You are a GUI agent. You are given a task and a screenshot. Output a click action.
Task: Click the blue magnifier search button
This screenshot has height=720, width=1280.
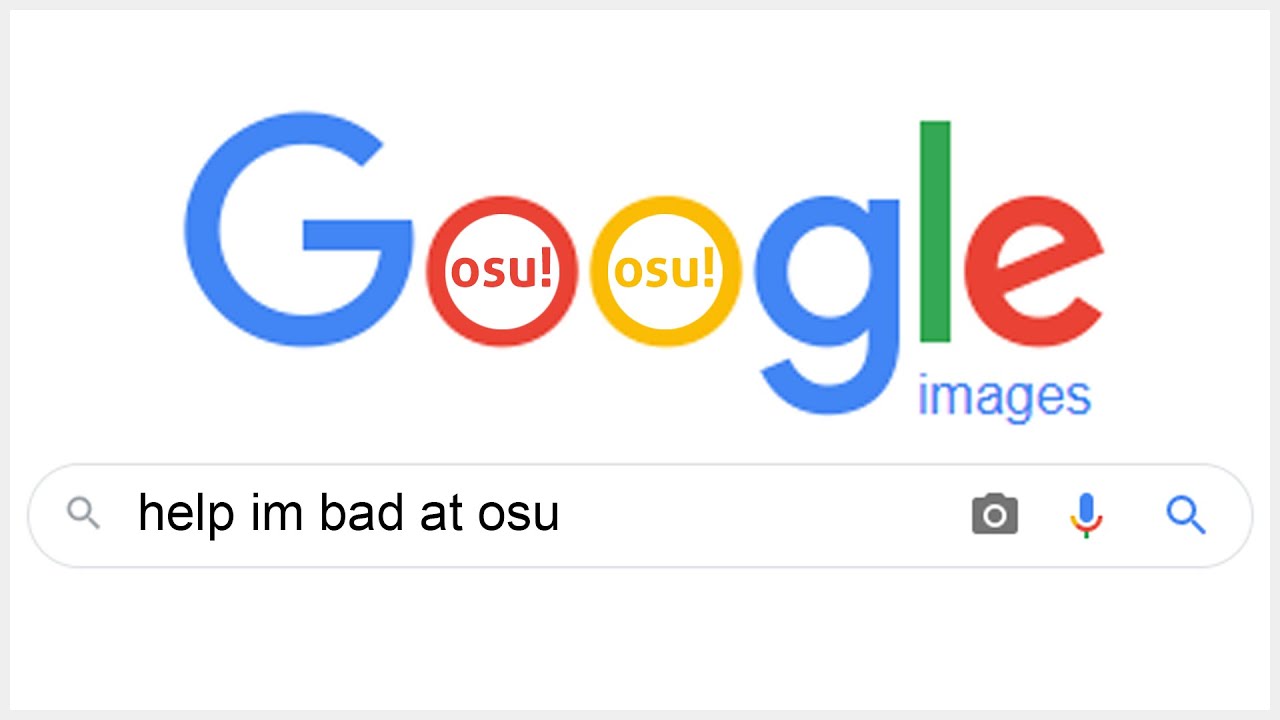[1186, 515]
